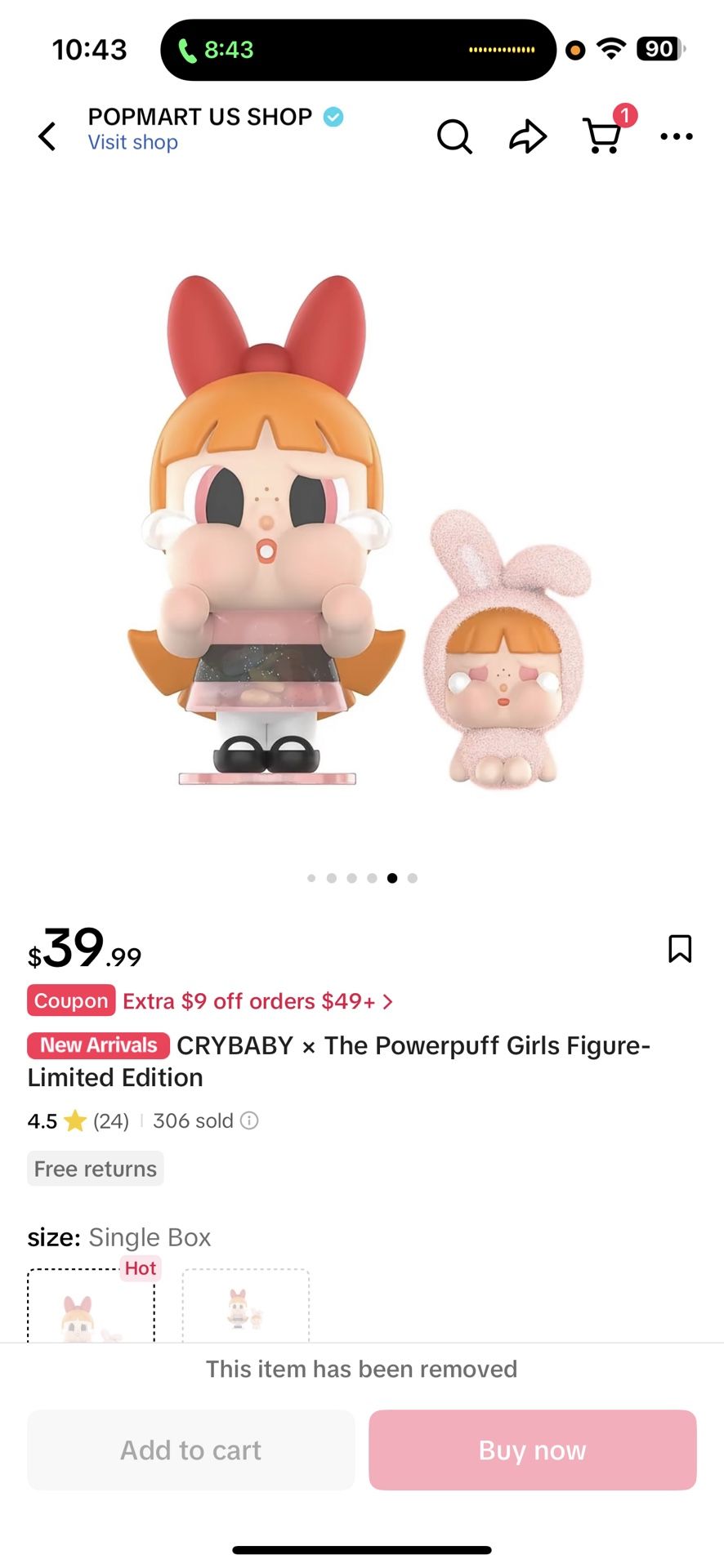
Task: Select the second size option thumbnail
Action: pyautogui.click(x=245, y=1307)
